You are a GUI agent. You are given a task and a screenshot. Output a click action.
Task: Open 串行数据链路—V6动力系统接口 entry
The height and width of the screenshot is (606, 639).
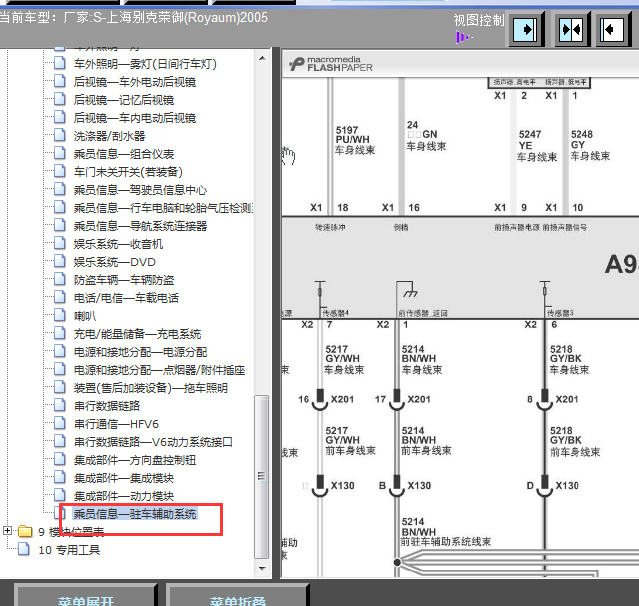pos(153,442)
